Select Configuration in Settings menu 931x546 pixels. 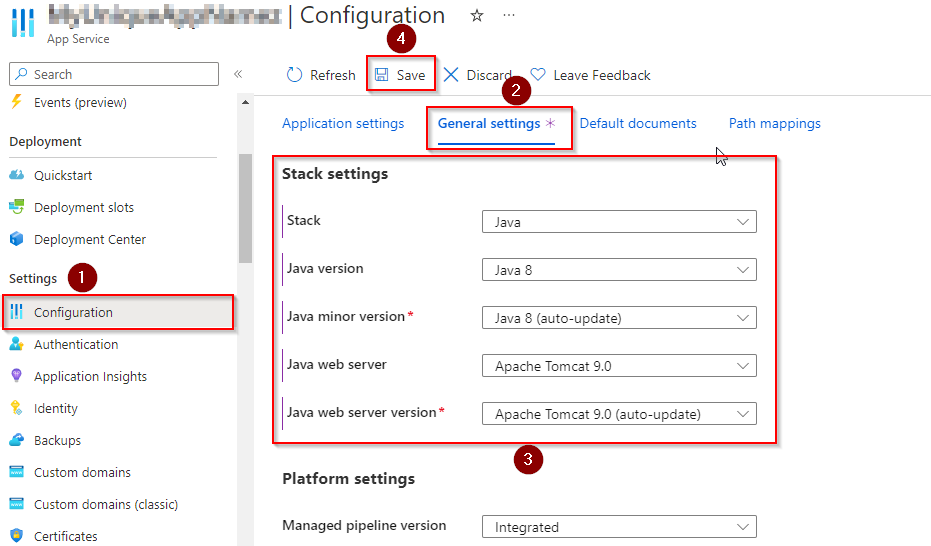[118, 312]
